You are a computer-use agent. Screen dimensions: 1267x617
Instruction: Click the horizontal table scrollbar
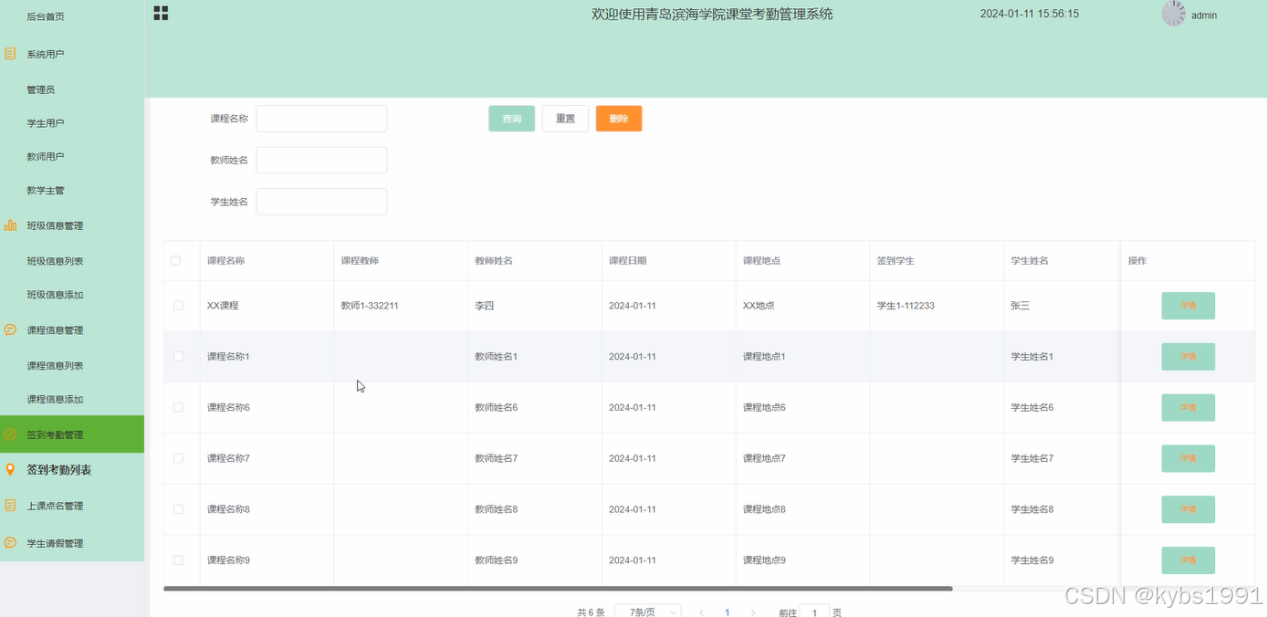[558, 589]
